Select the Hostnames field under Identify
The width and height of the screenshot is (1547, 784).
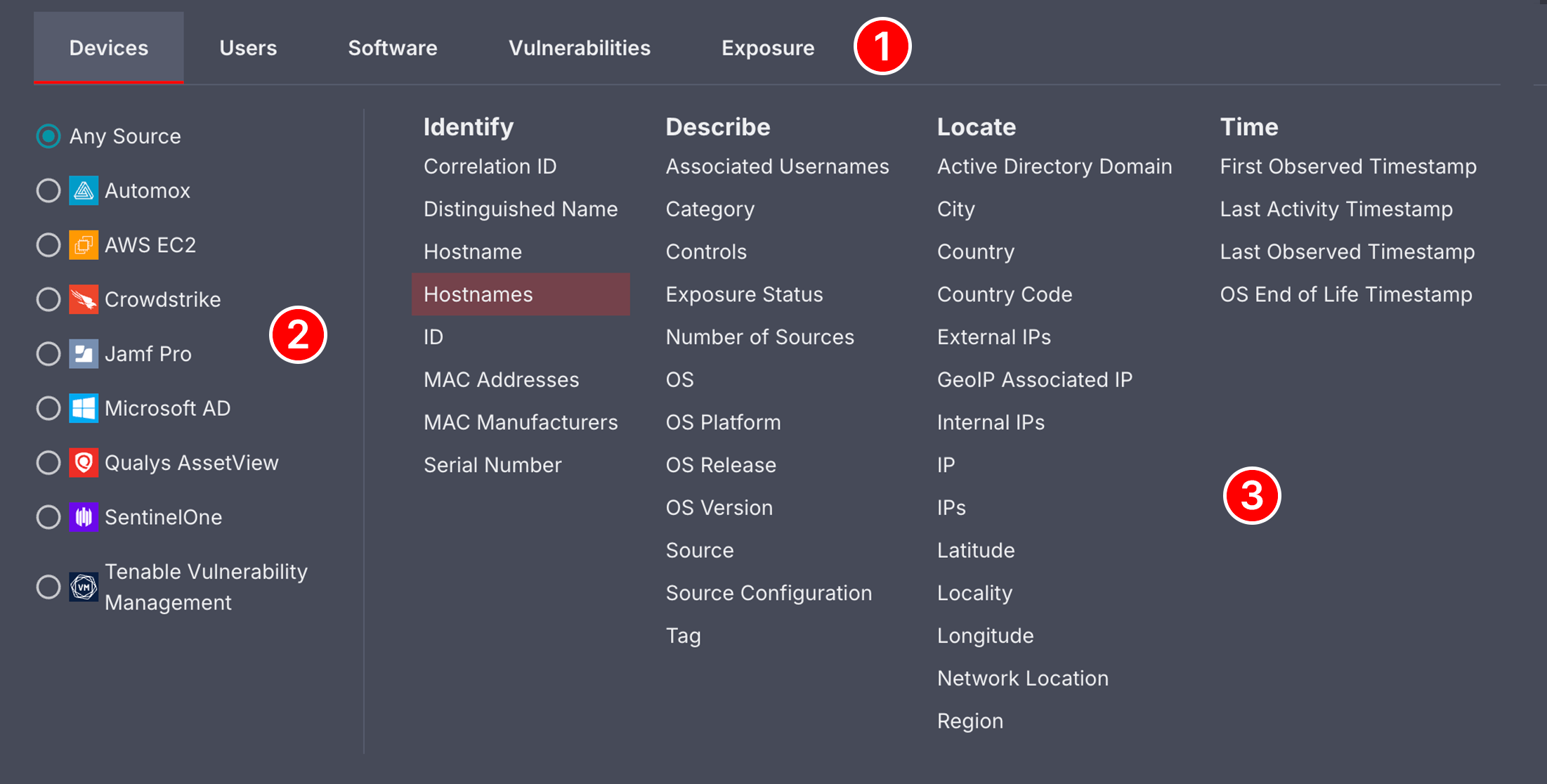[x=478, y=294]
